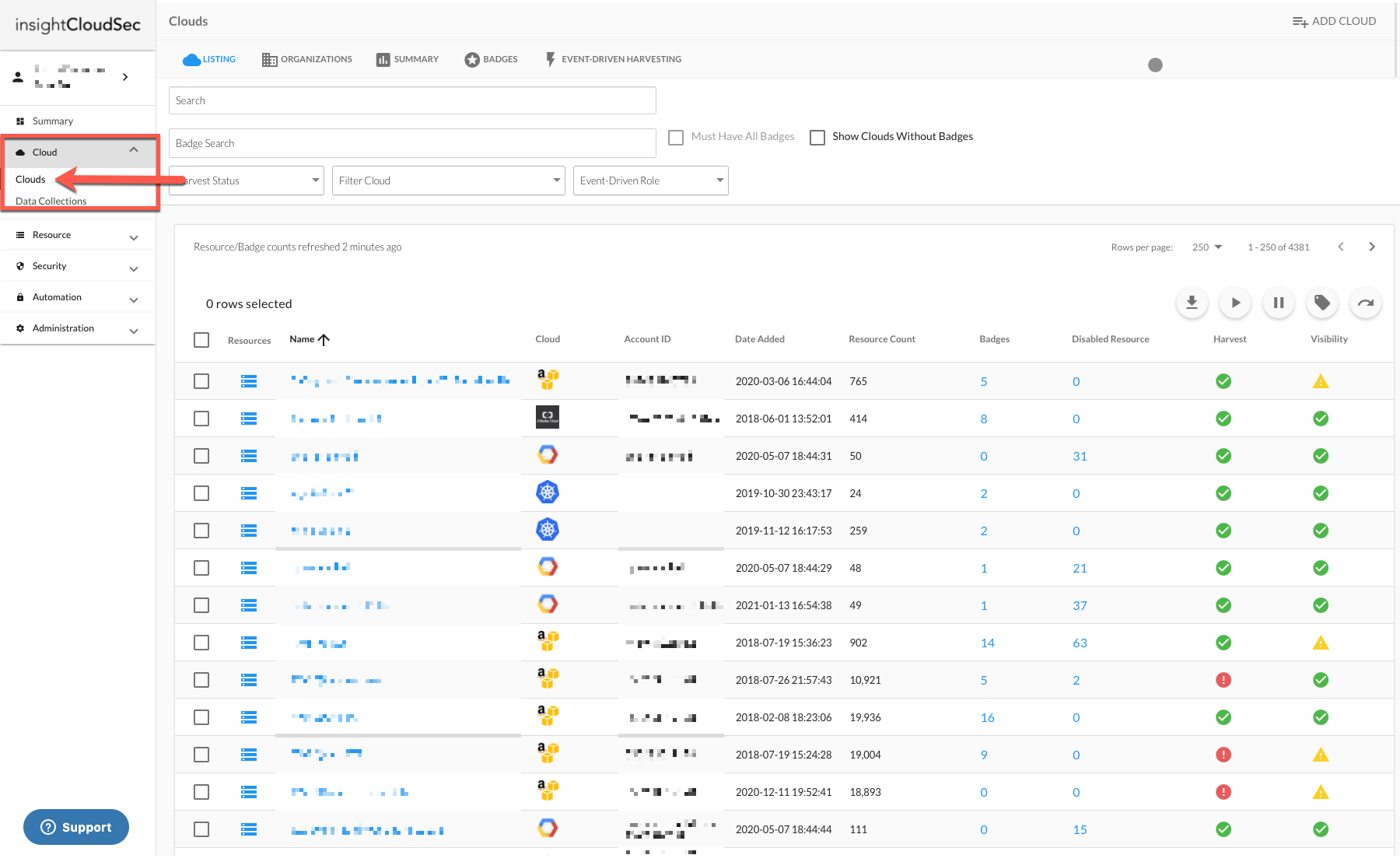Select the row added 2018-02-08 18:23:06
The width and height of the screenshot is (1400, 862).
pos(201,717)
